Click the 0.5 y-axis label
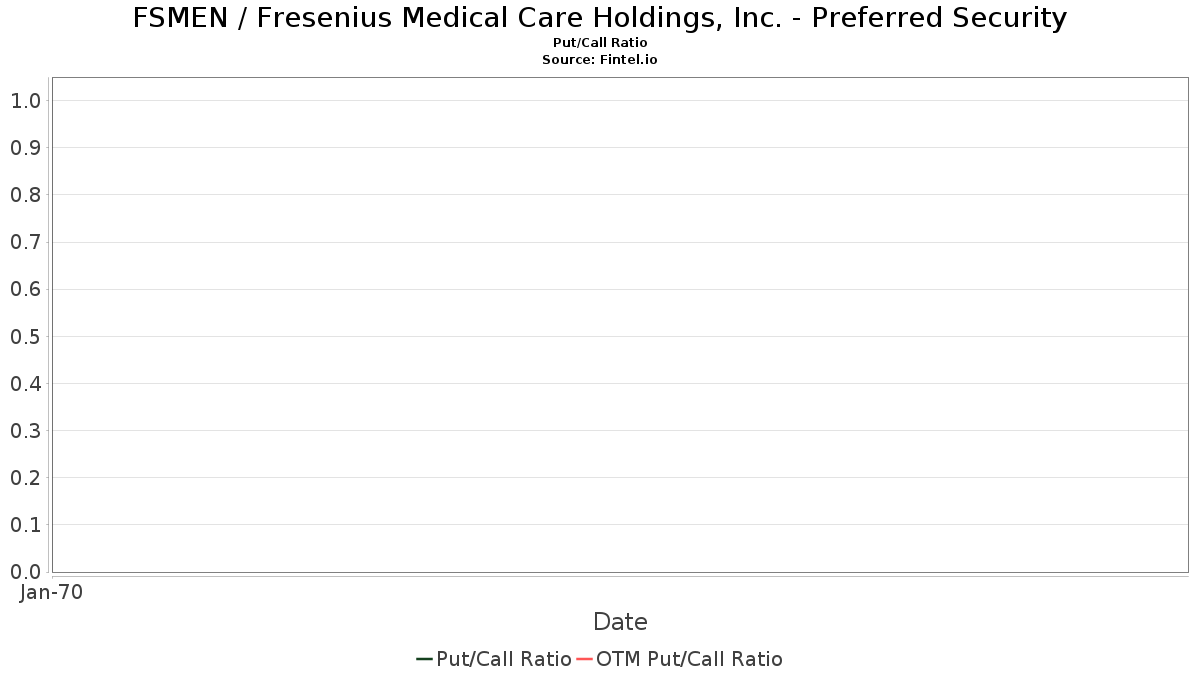The height and width of the screenshot is (675, 1200). pos(25,336)
